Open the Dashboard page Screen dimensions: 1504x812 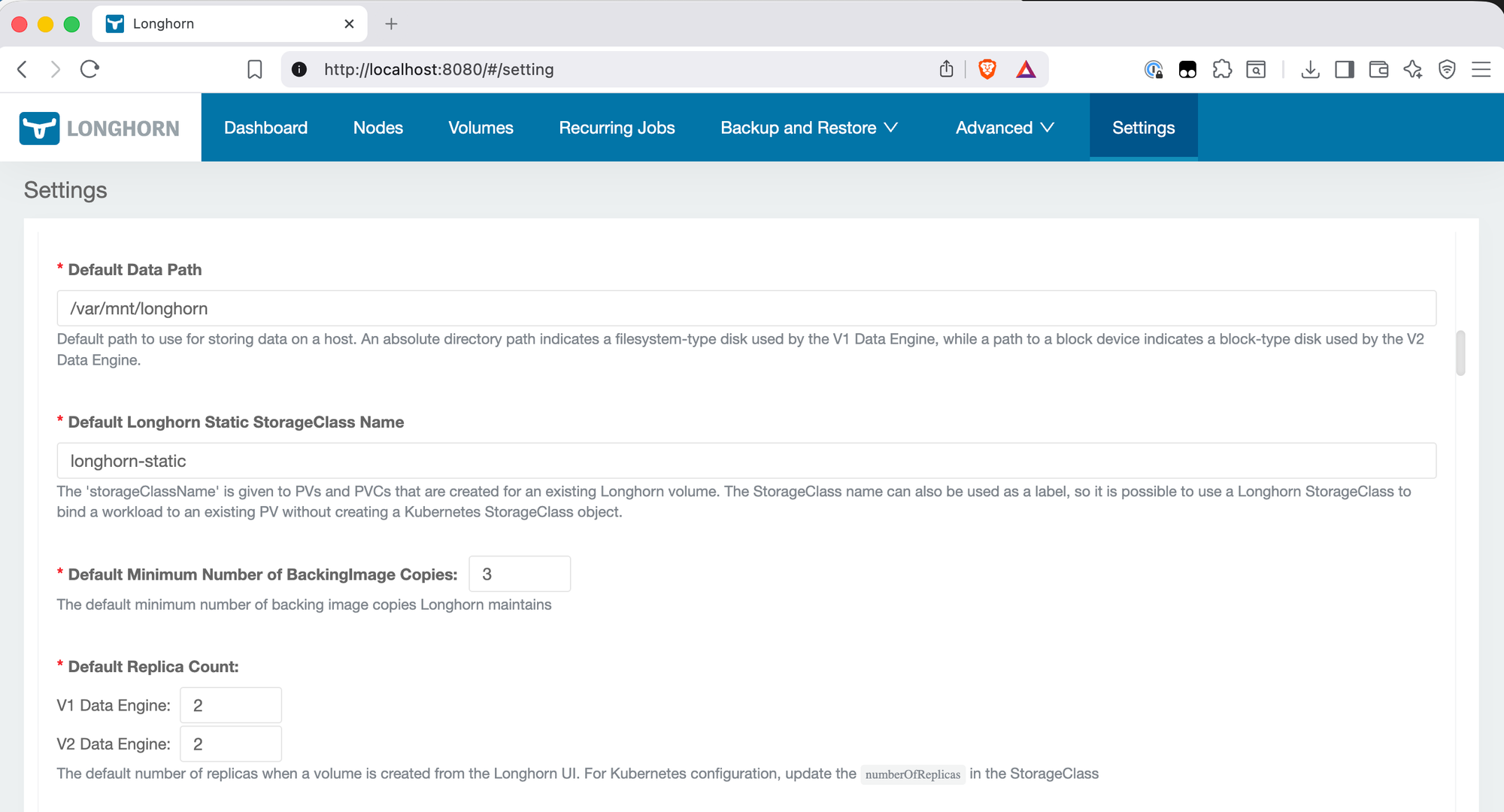click(265, 127)
